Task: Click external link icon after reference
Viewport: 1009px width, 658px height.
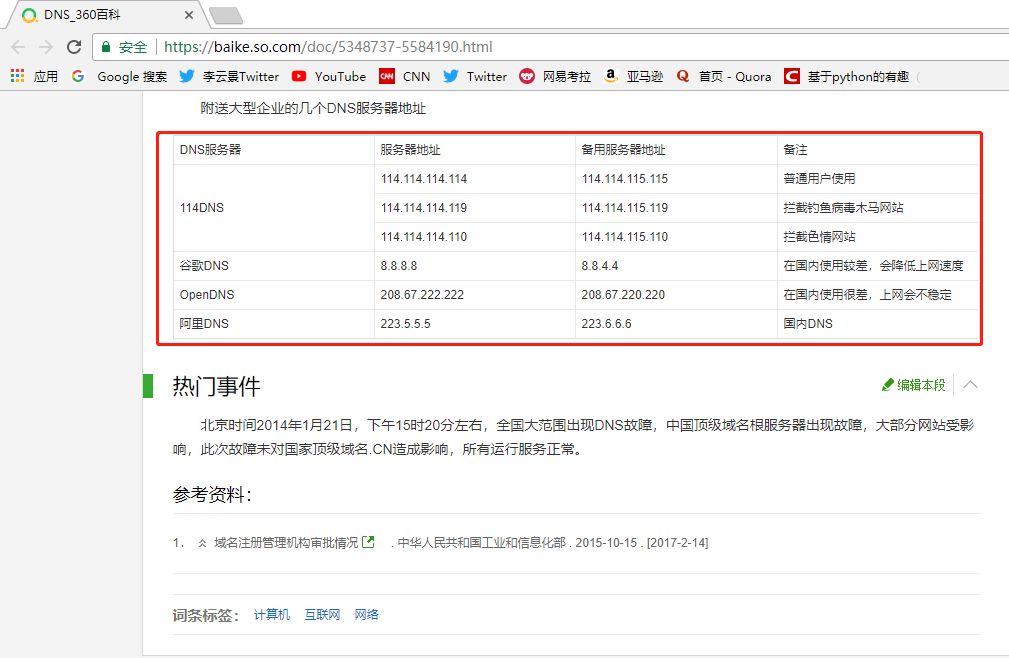Action: [368, 542]
